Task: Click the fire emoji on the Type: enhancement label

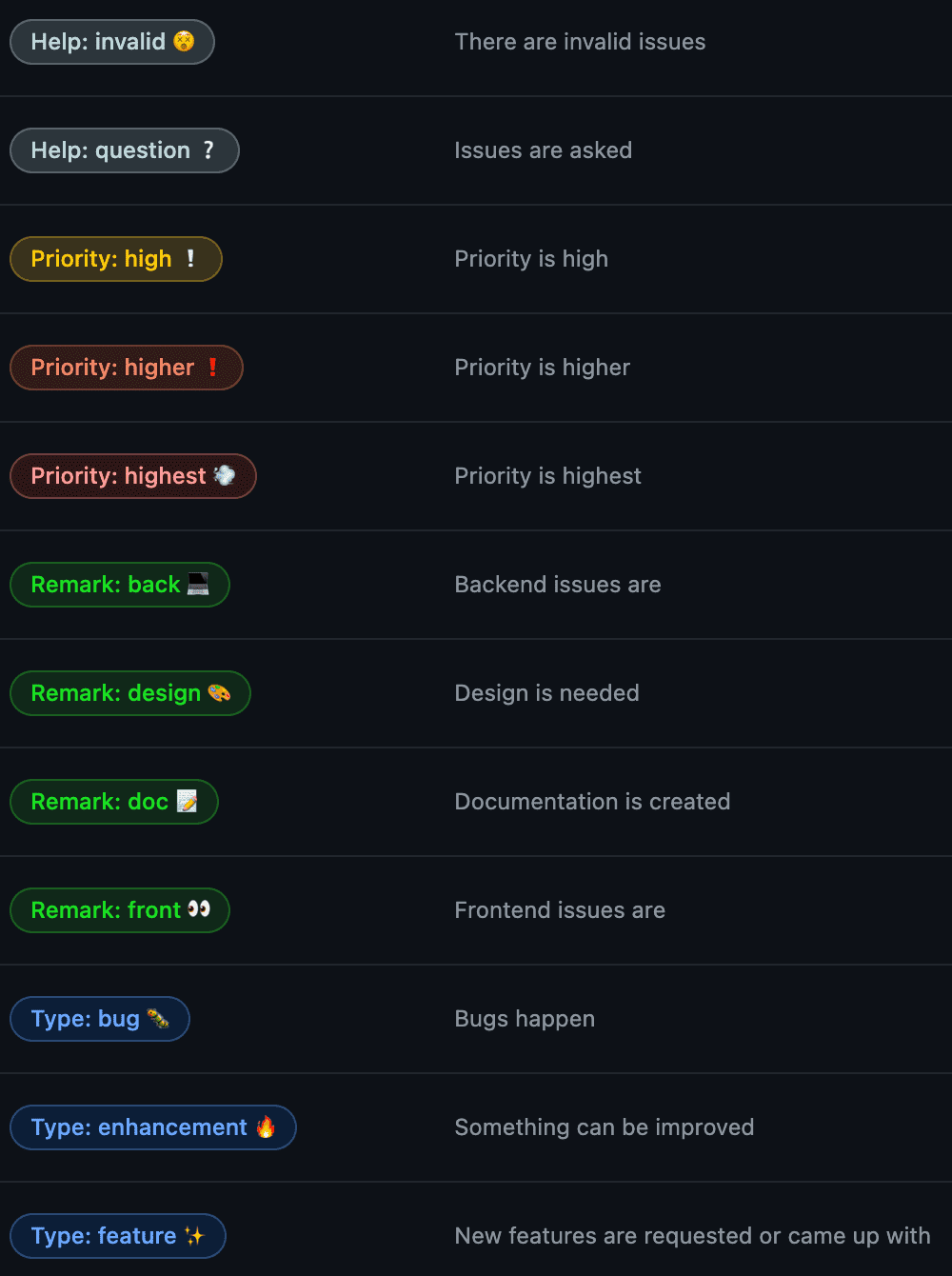Action: (266, 1127)
